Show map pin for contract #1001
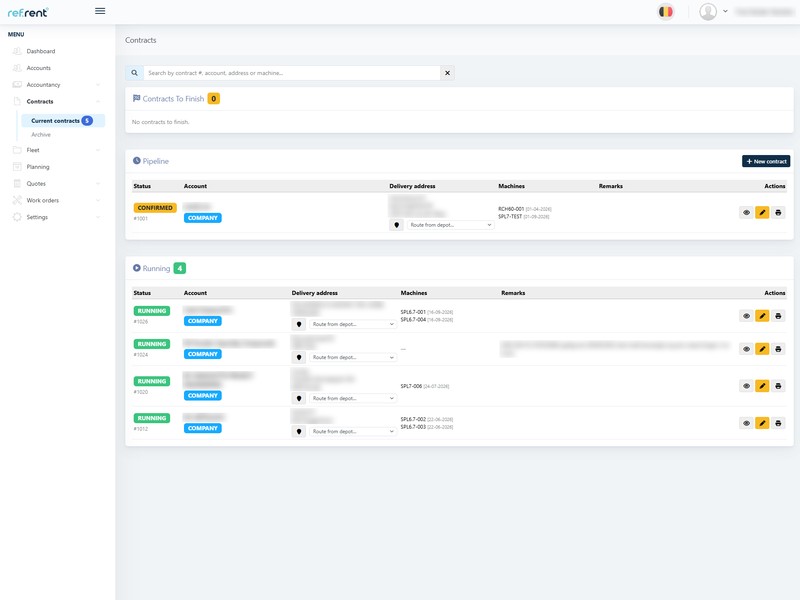This screenshot has height=600, width=800. [x=396, y=225]
